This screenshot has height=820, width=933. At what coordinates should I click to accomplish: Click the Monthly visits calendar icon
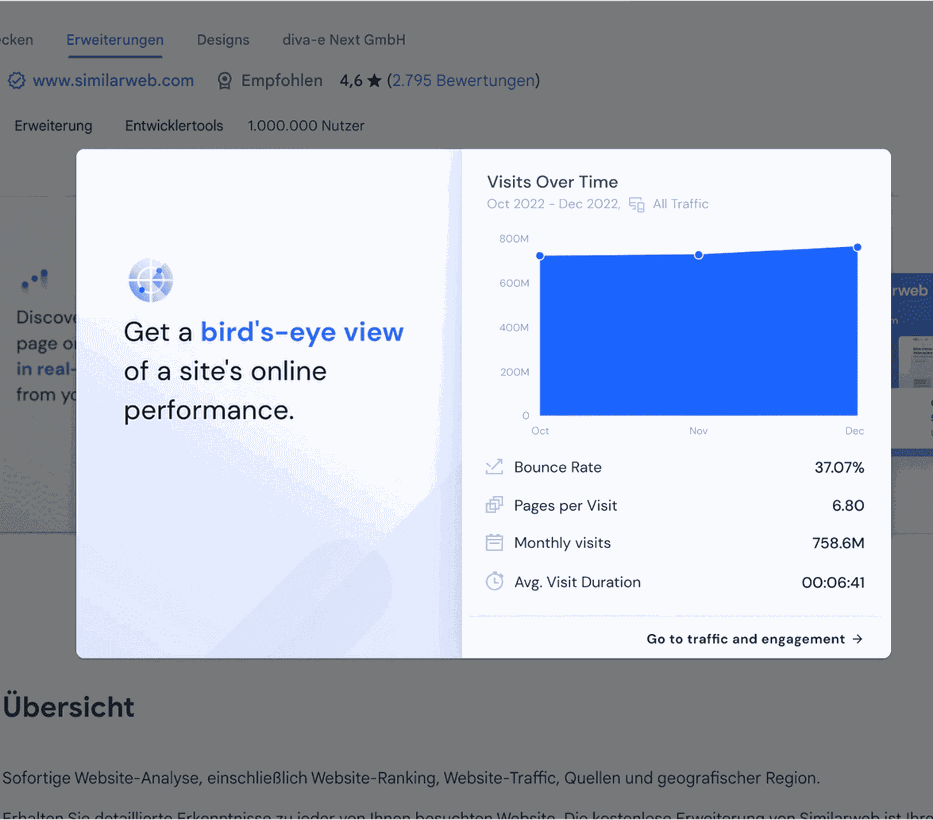[494, 543]
